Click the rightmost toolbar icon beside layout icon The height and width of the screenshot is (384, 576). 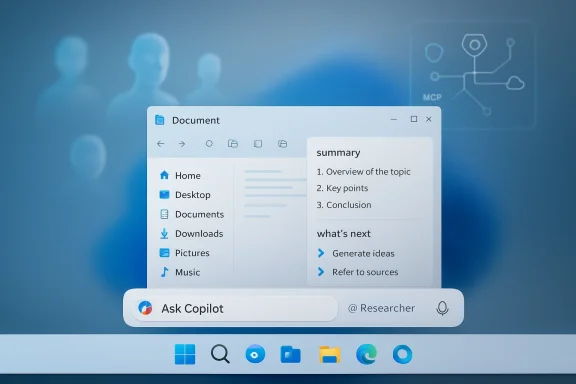(x=282, y=144)
